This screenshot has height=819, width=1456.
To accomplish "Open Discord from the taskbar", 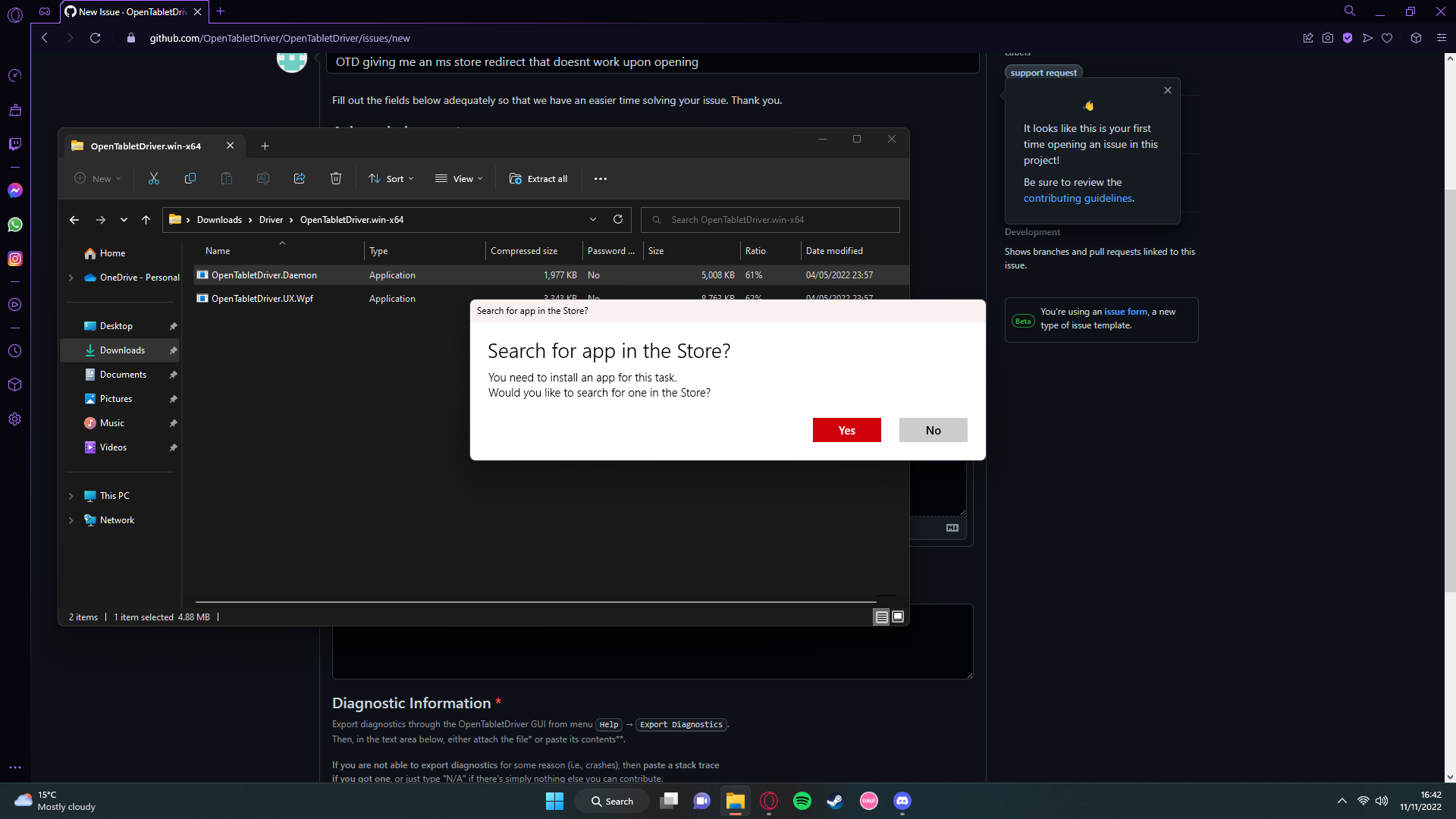I will click(x=902, y=801).
